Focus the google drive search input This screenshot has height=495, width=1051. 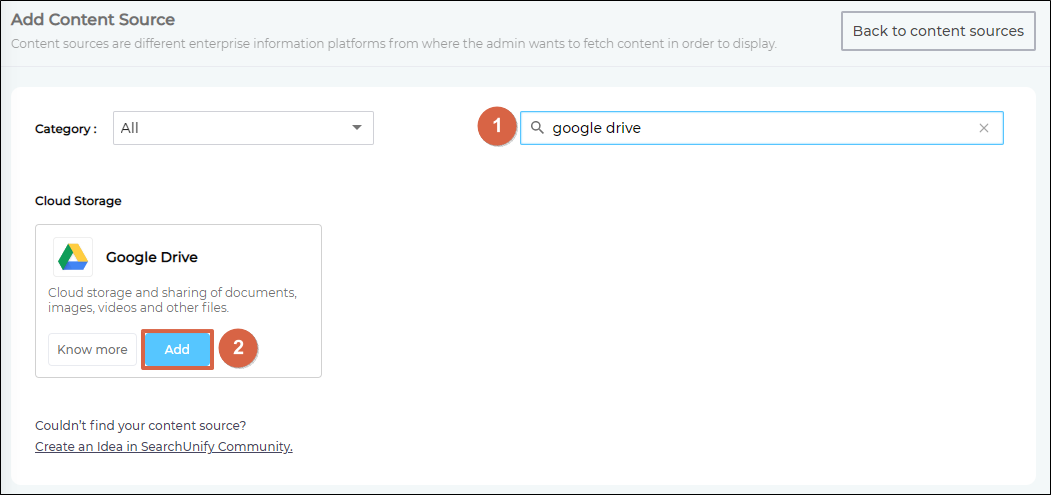[760, 128]
